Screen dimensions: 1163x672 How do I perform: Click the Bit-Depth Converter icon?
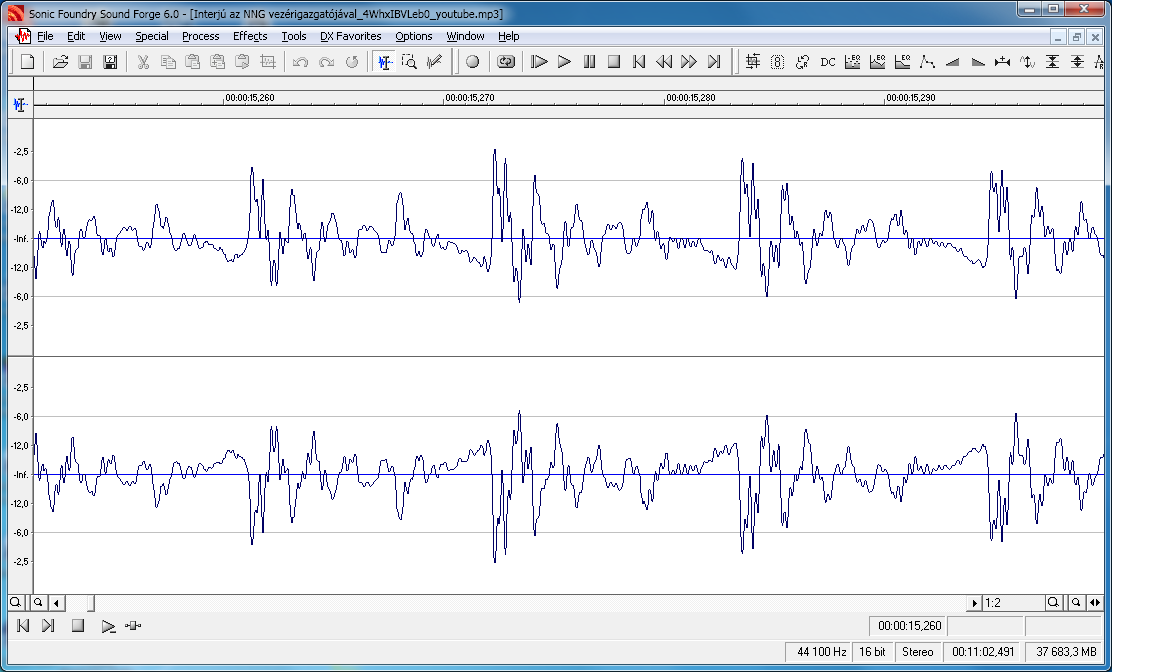[x=777, y=62]
